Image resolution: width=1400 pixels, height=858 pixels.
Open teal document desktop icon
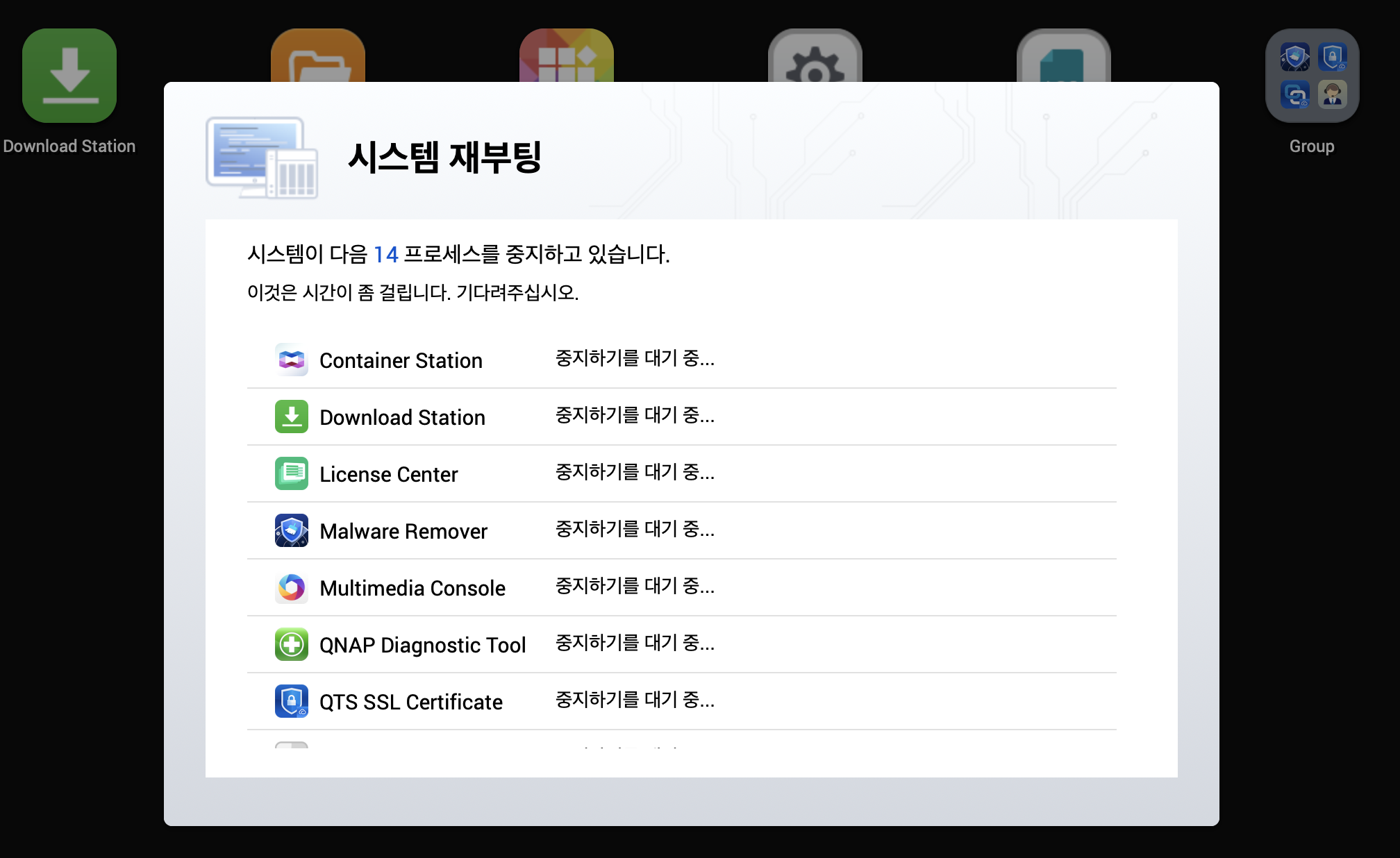[x=1064, y=56]
